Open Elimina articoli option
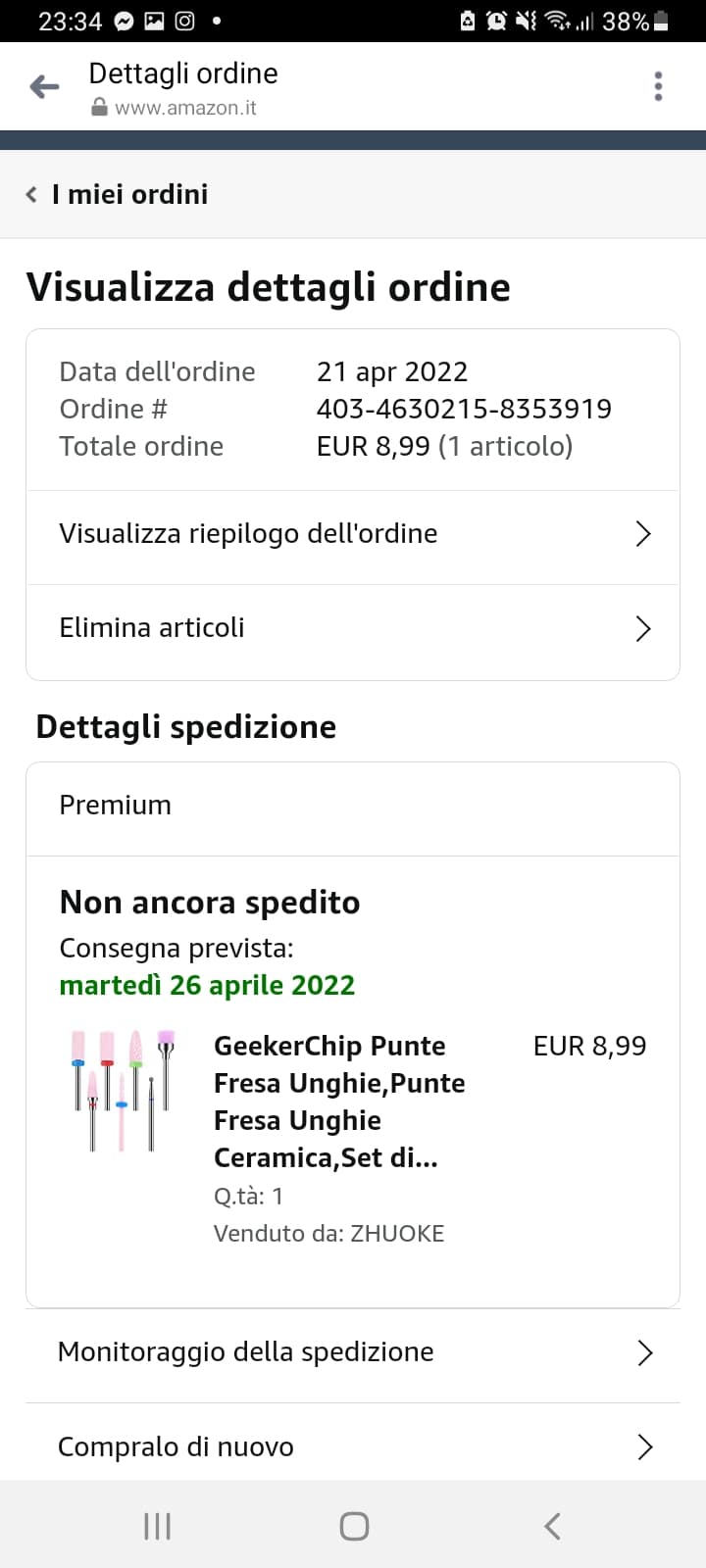This screenshot has width=706, height=1568. coord(152,628)
